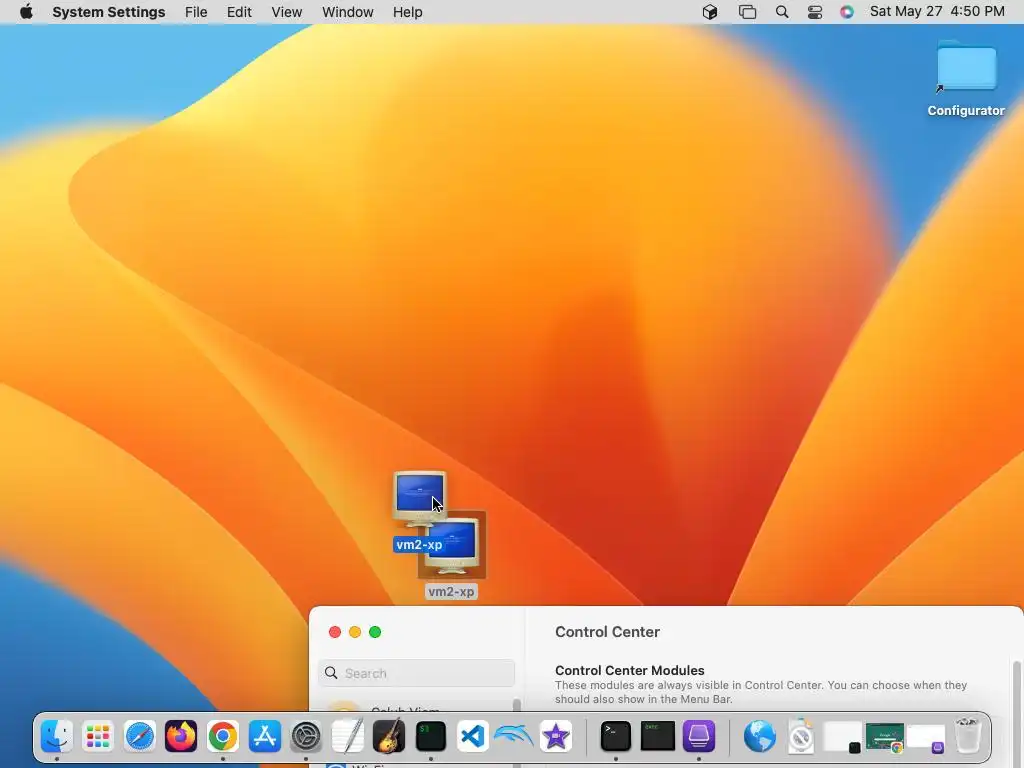Close the System Settings window
The image size is (1024, 768).
coord(335,632)
